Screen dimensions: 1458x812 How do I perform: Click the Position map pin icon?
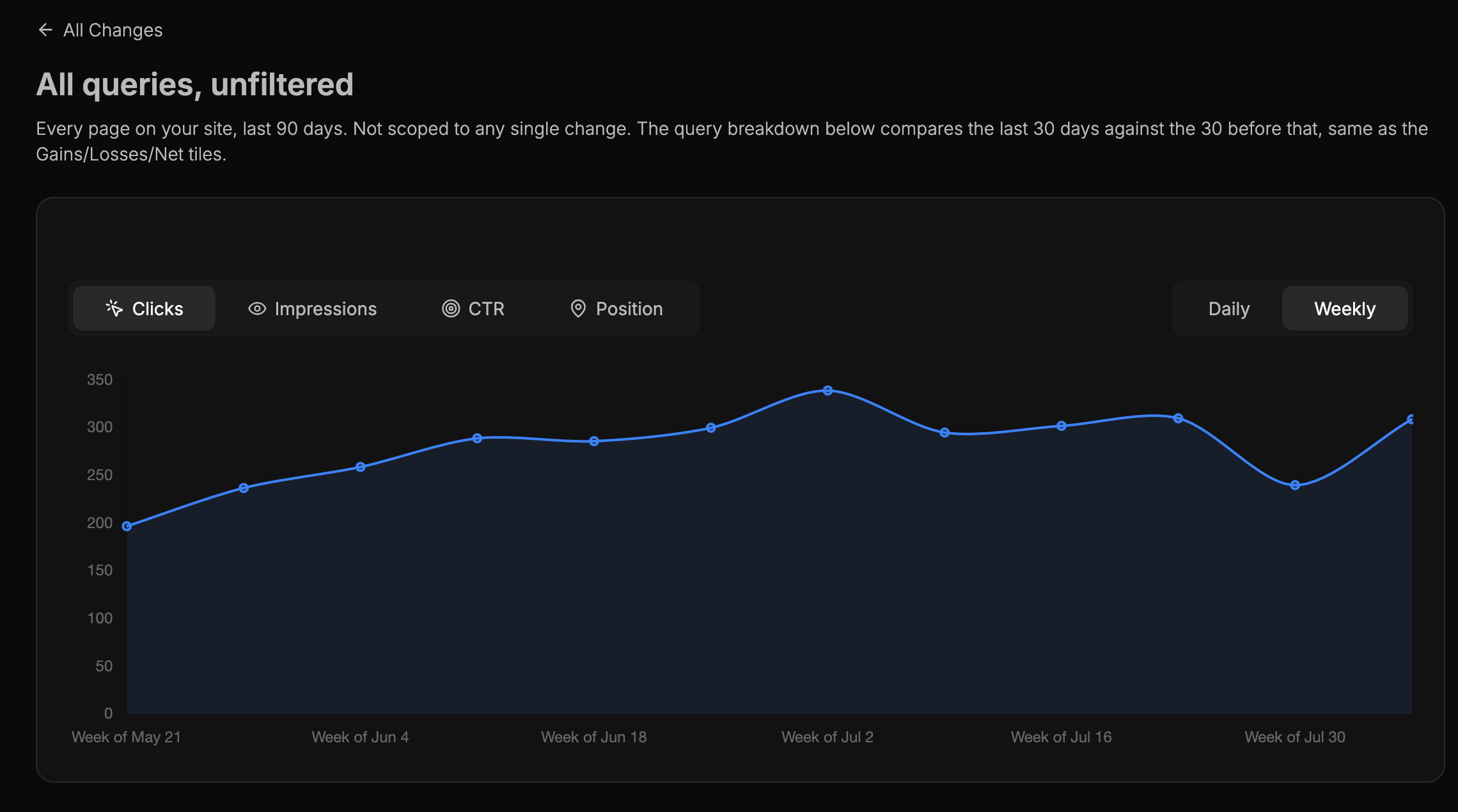coord(578,309)
